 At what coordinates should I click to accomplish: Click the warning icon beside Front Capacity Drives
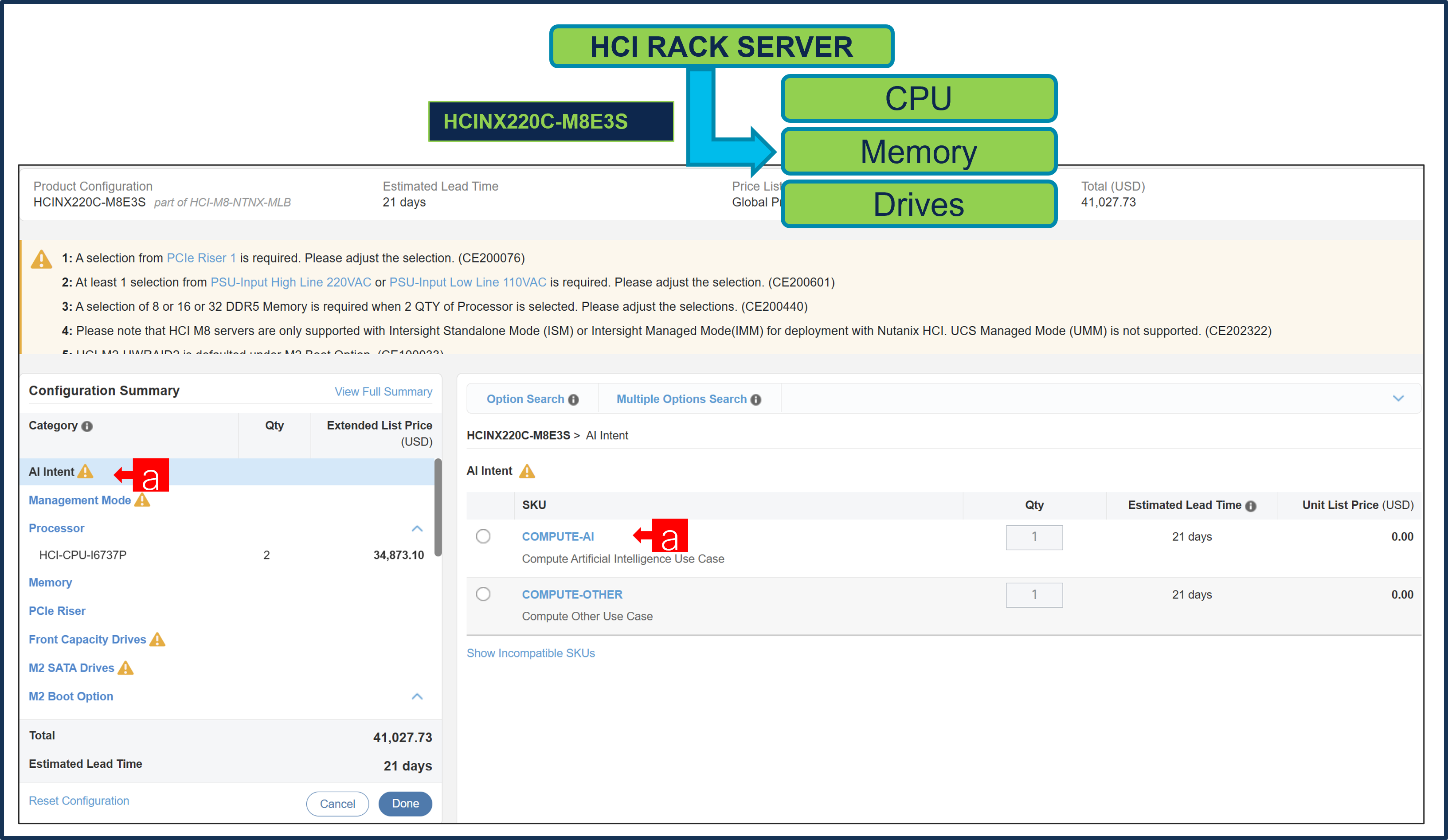point(157,639)
